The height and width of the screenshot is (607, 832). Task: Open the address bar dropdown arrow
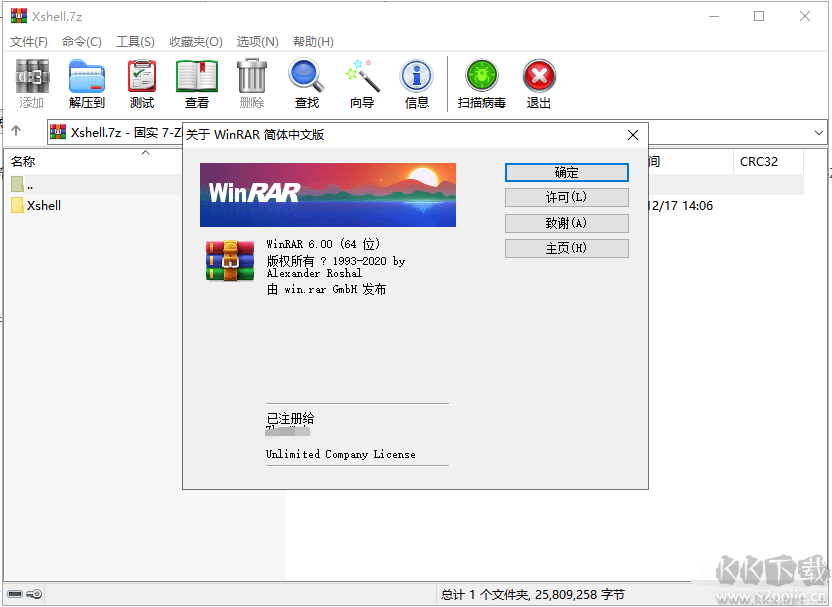820,132
